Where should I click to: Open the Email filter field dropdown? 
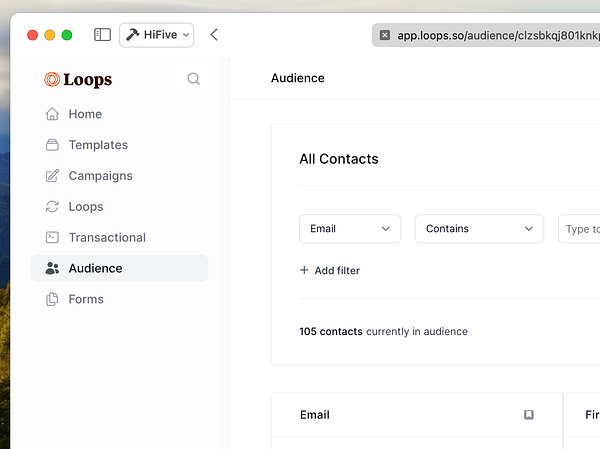350,229
